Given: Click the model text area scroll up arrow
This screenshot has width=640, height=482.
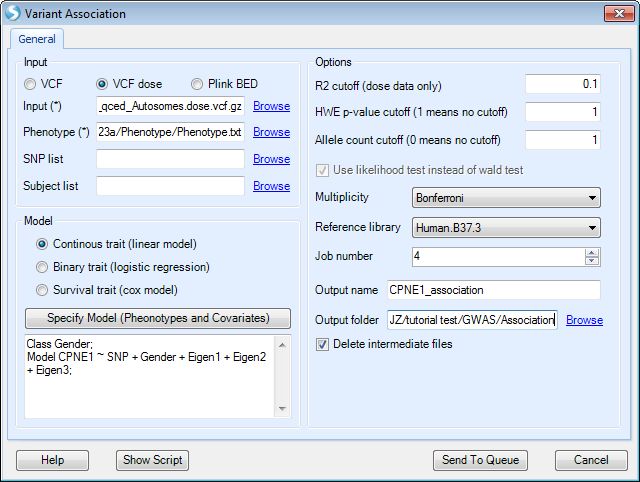Looking at the screenshot, I should pos(282,345).
